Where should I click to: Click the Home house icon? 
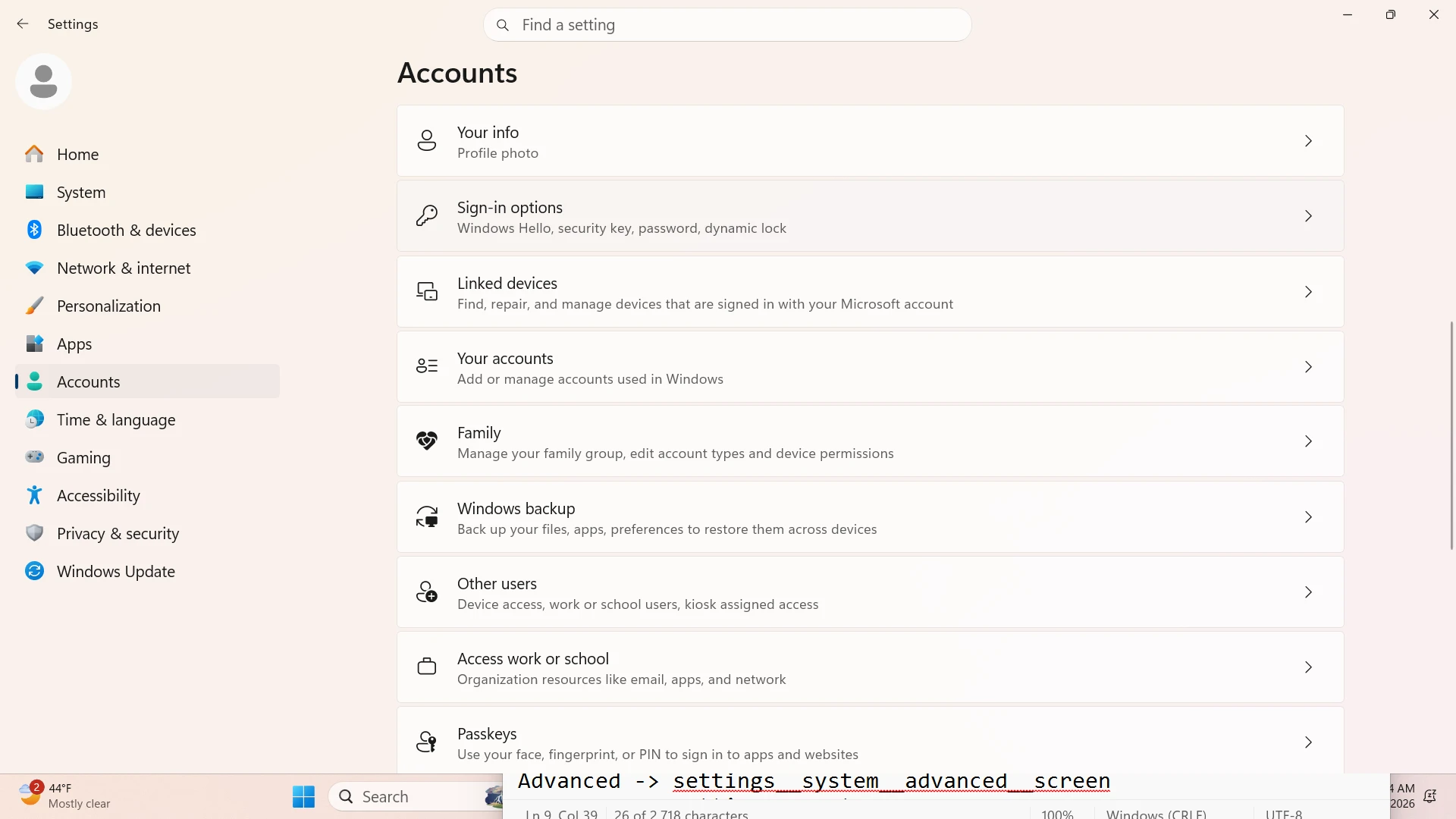pyautogui.click(x=34, y=154)
